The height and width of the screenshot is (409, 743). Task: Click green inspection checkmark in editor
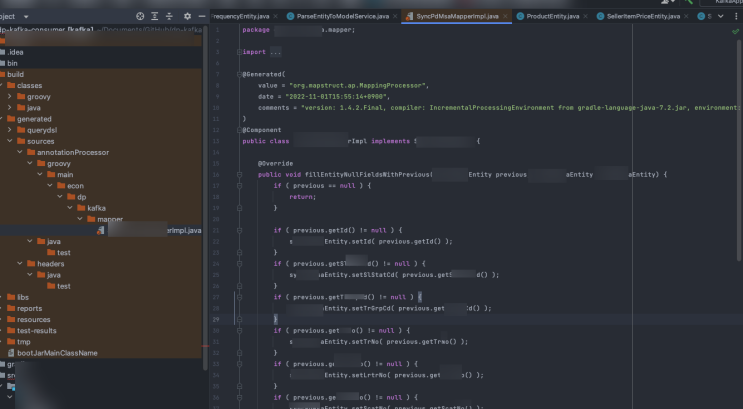[735, 31]
